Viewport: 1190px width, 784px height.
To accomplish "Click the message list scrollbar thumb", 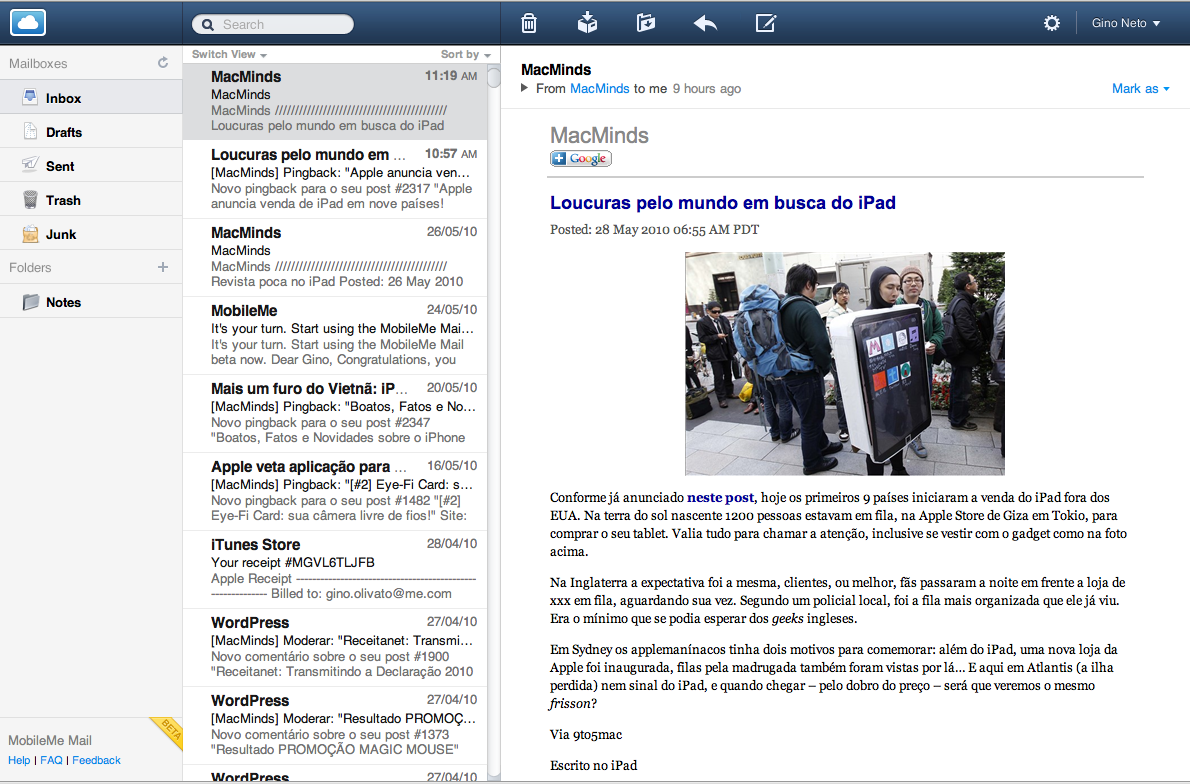I will [x=493, y=78].
